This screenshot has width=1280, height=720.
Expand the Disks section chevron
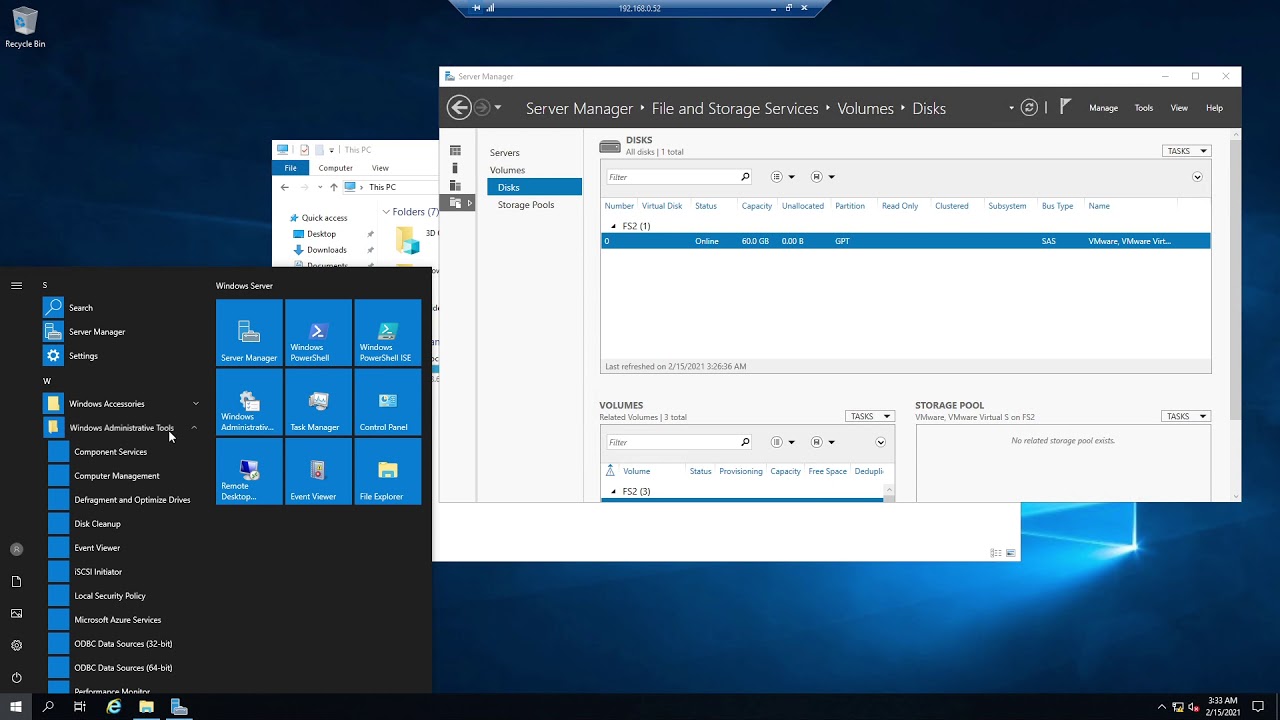click(x=1197, y=177)
